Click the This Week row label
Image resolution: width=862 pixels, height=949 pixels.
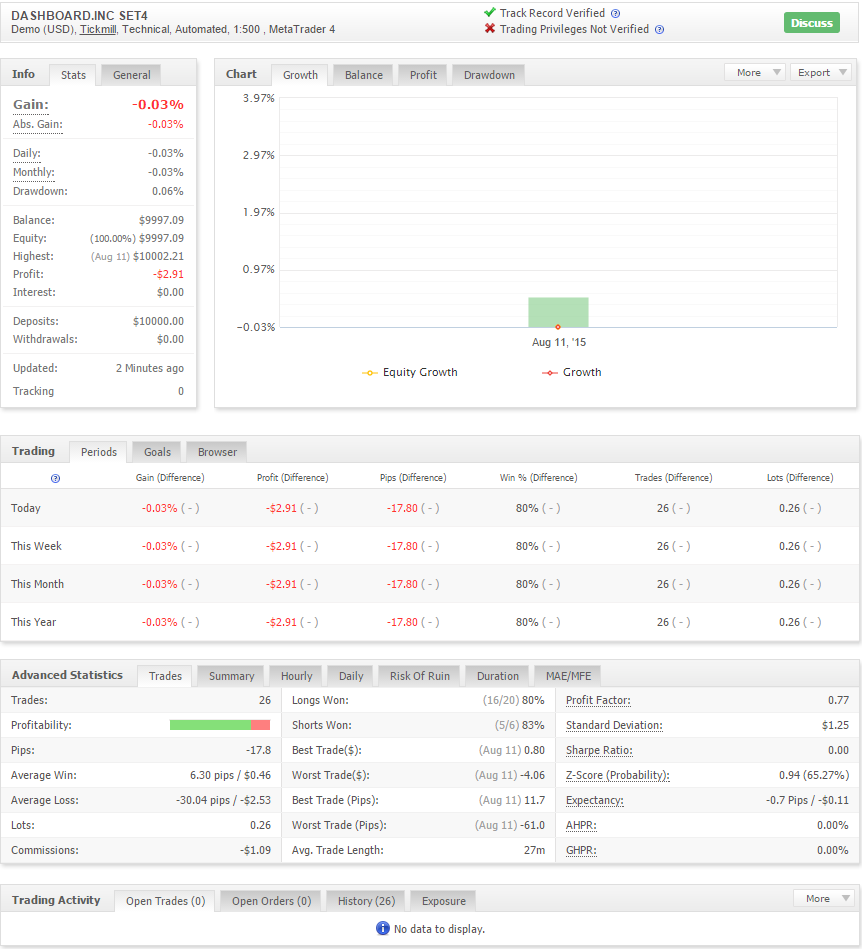pos(36,546)
